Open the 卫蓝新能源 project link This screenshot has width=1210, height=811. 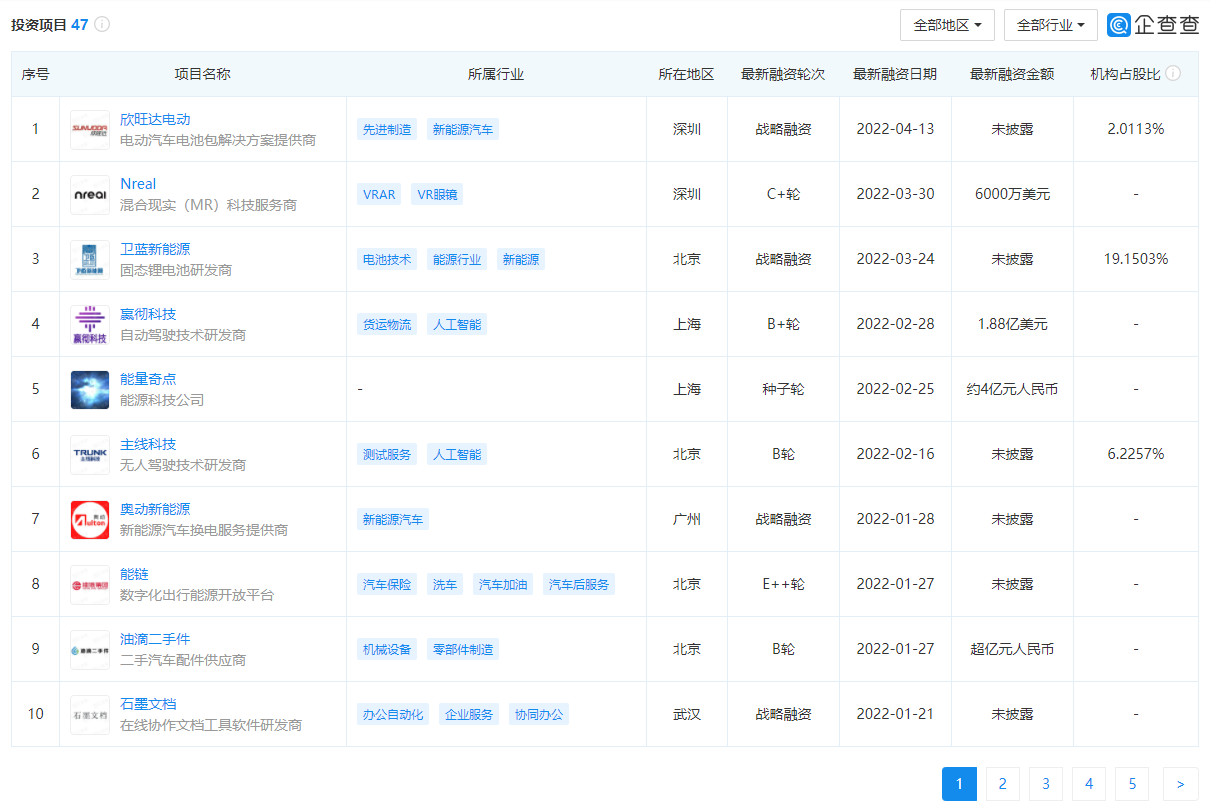155,249
